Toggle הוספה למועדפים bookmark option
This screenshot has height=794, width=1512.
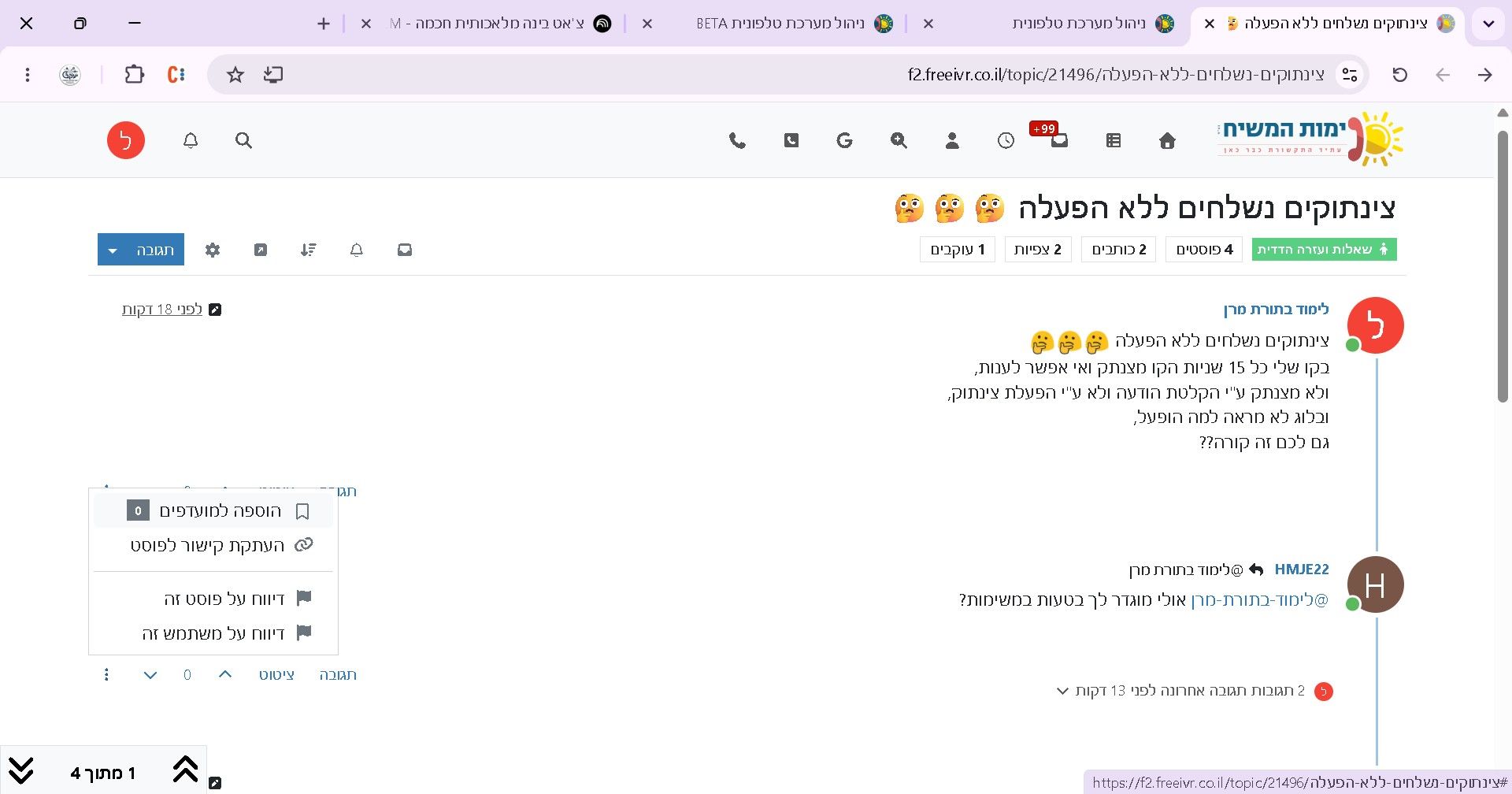pos(213,511)
